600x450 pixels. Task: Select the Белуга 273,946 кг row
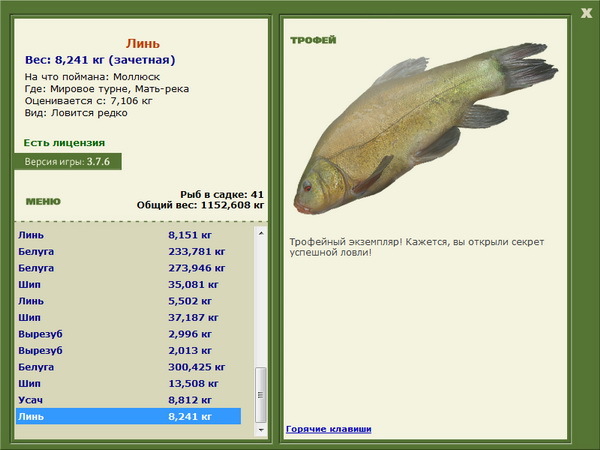point(129,268)
